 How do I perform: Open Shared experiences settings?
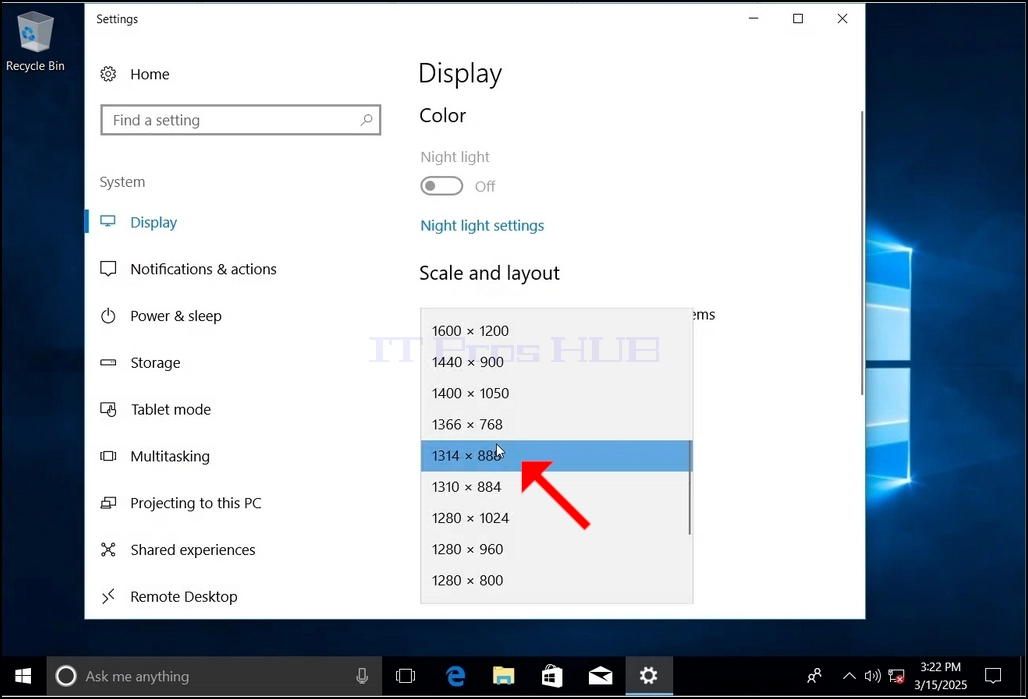click(x=193, y=549)
